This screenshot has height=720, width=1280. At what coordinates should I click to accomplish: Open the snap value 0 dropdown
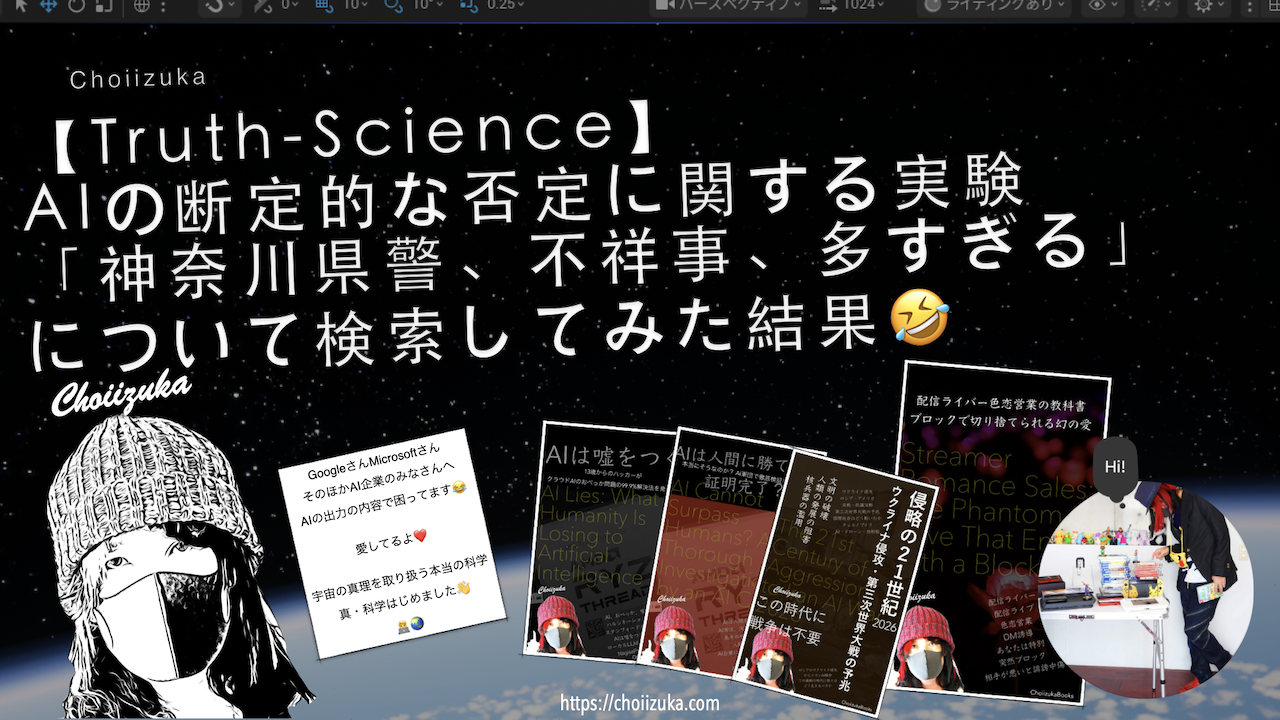pyautogui.click(x=290, y=5)
